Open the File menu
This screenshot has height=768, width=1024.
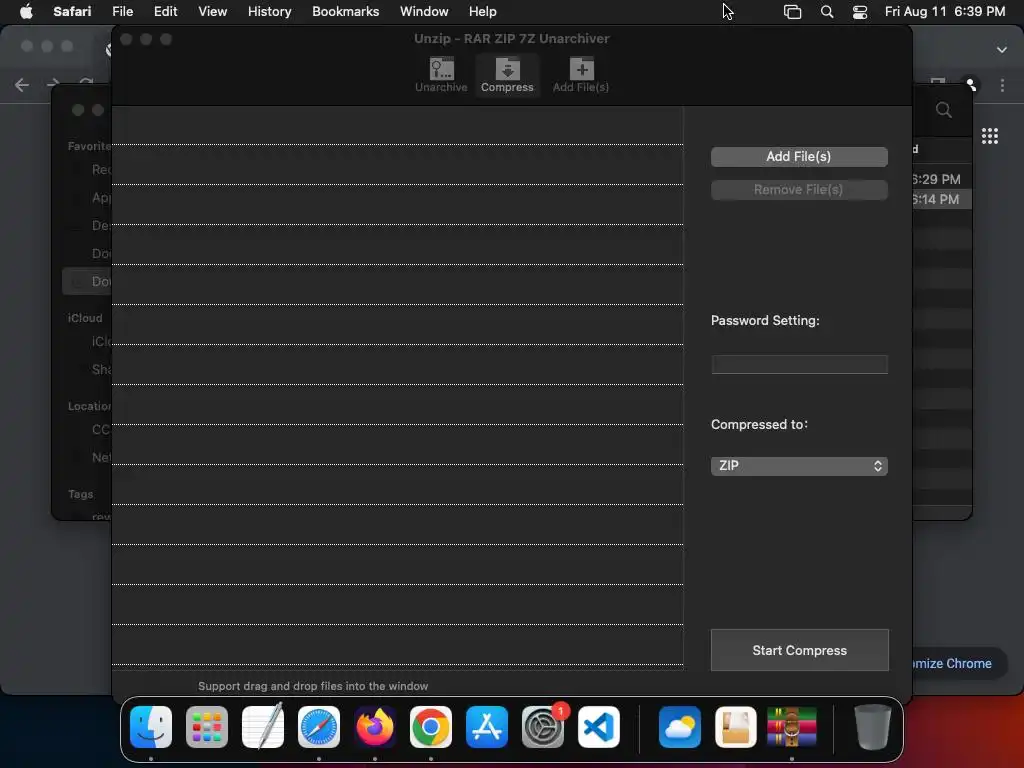coord(123,12)
